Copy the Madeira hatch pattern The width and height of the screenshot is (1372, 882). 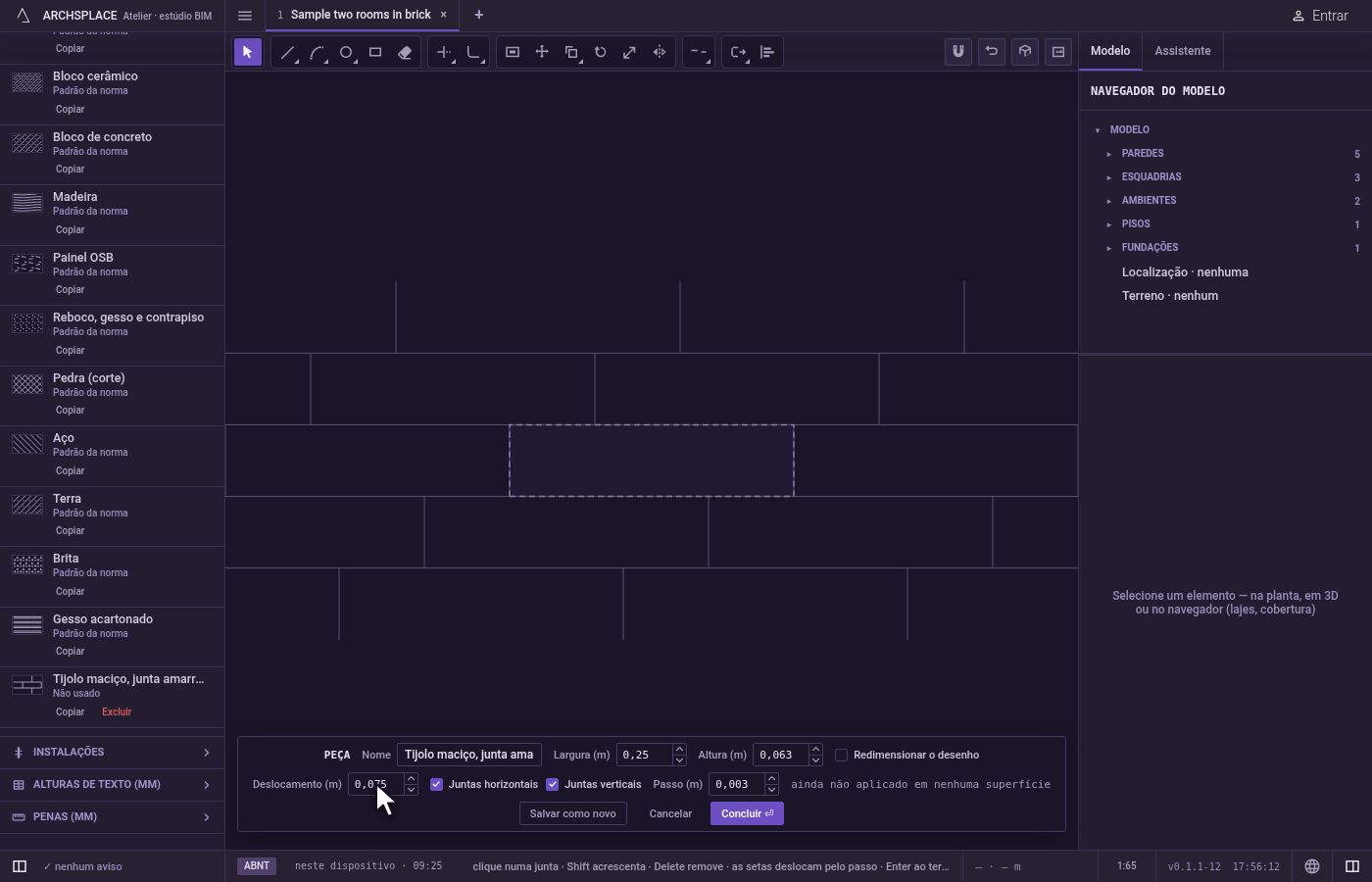70,230
